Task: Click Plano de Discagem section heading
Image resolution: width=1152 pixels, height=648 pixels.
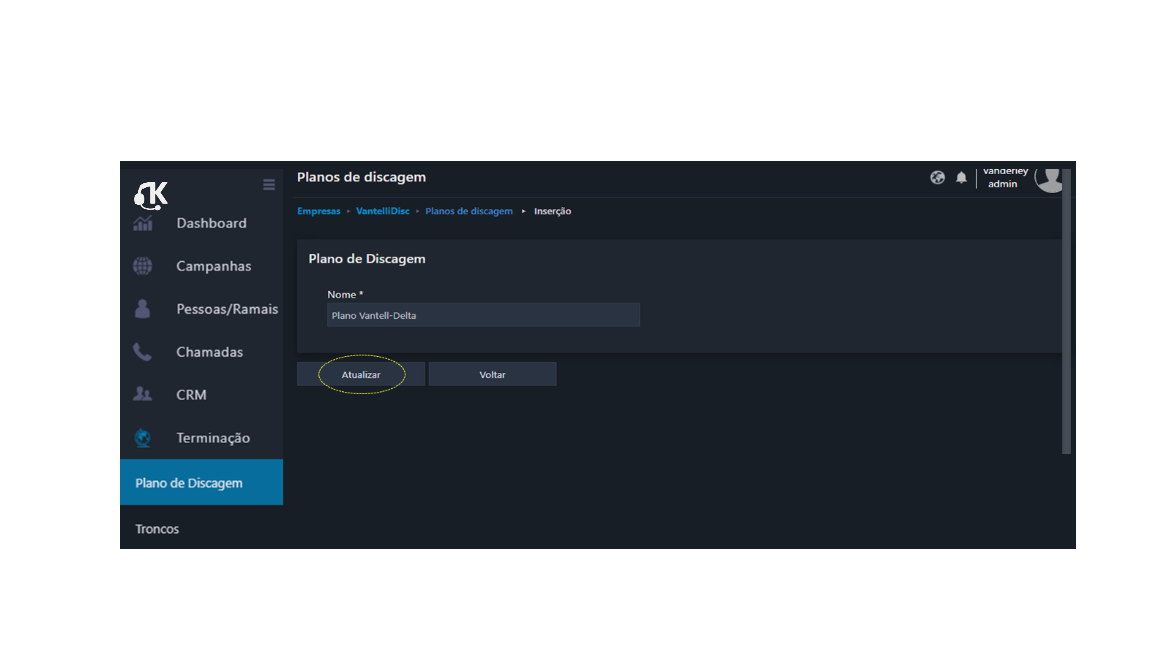Action: 367,259
